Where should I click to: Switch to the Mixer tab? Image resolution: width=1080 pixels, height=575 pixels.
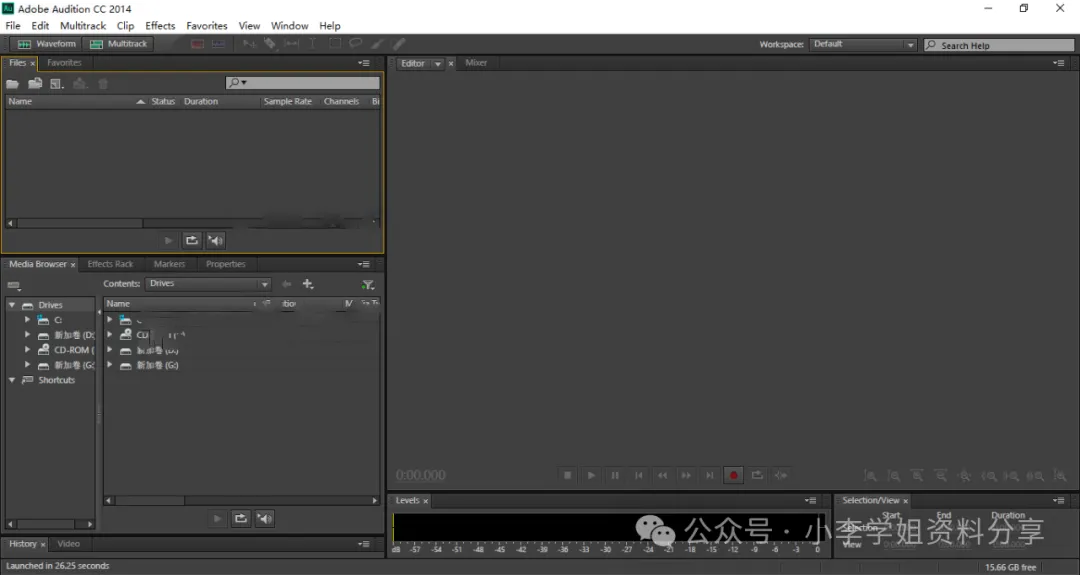(476, 63)
